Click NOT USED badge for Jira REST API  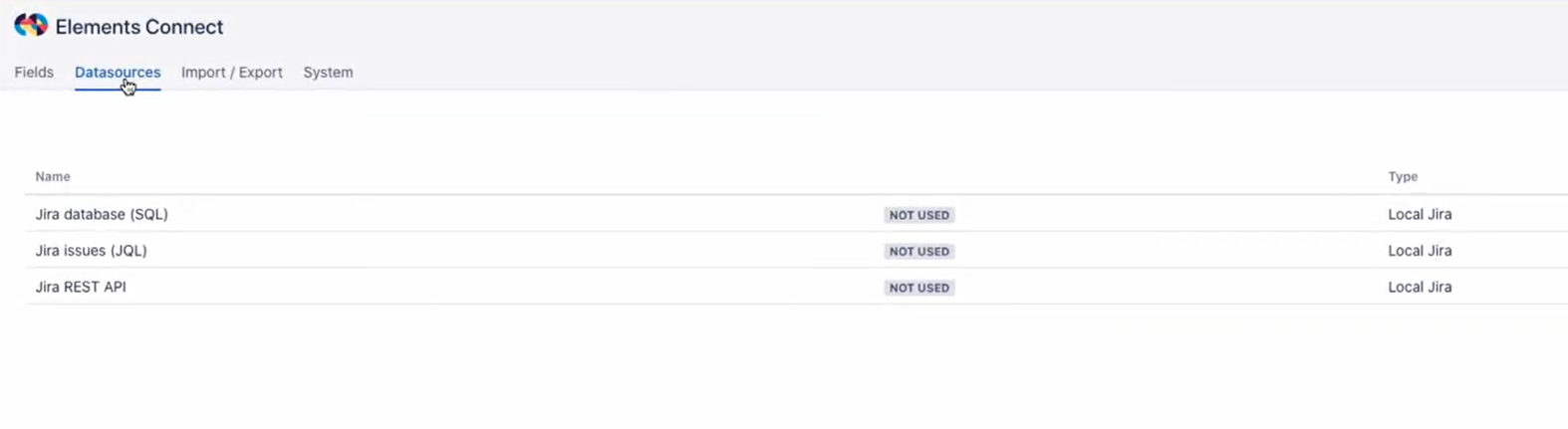click(x=918, y=288)
